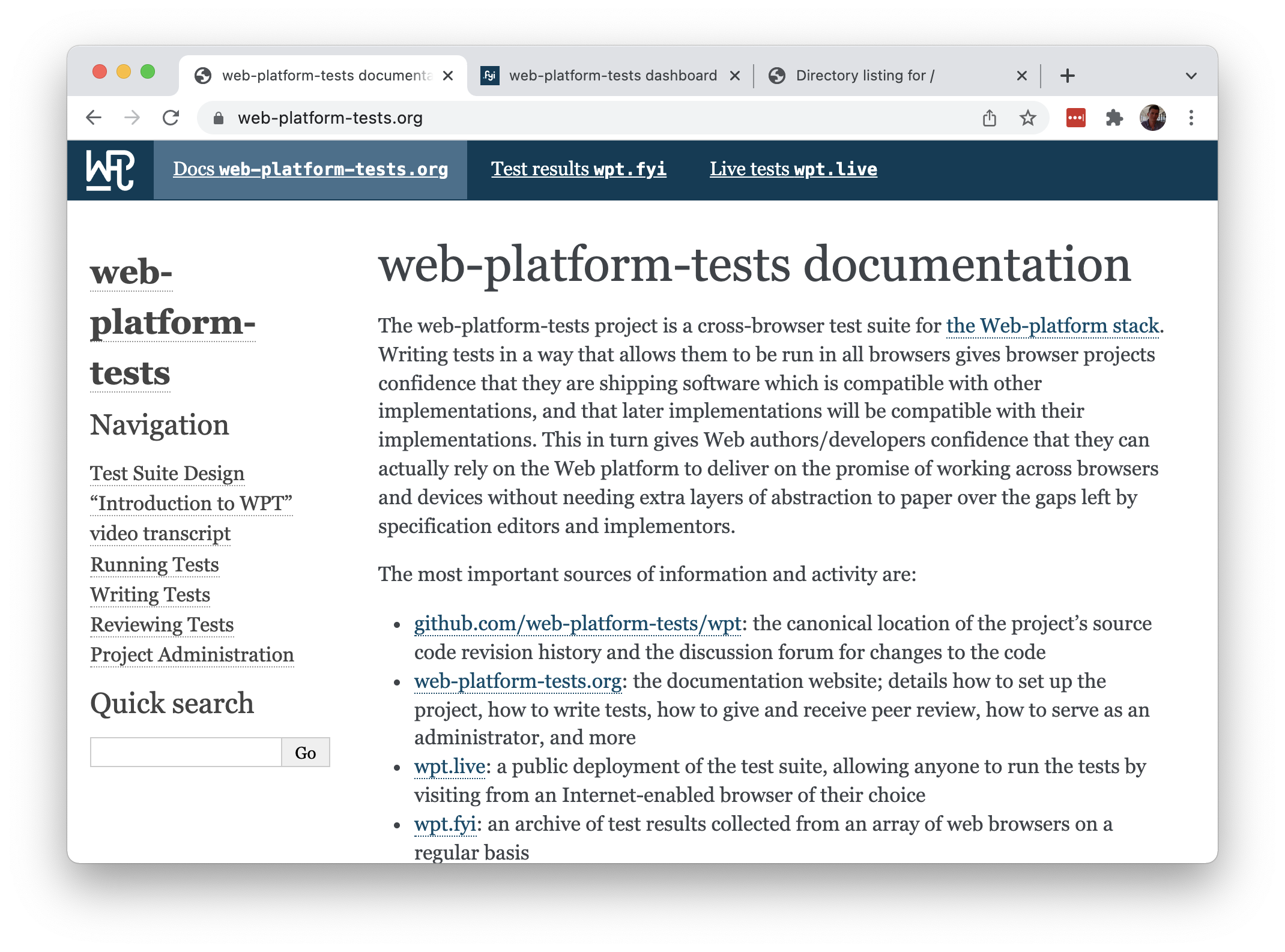Expand the tab search chevron

(1191, 76)
